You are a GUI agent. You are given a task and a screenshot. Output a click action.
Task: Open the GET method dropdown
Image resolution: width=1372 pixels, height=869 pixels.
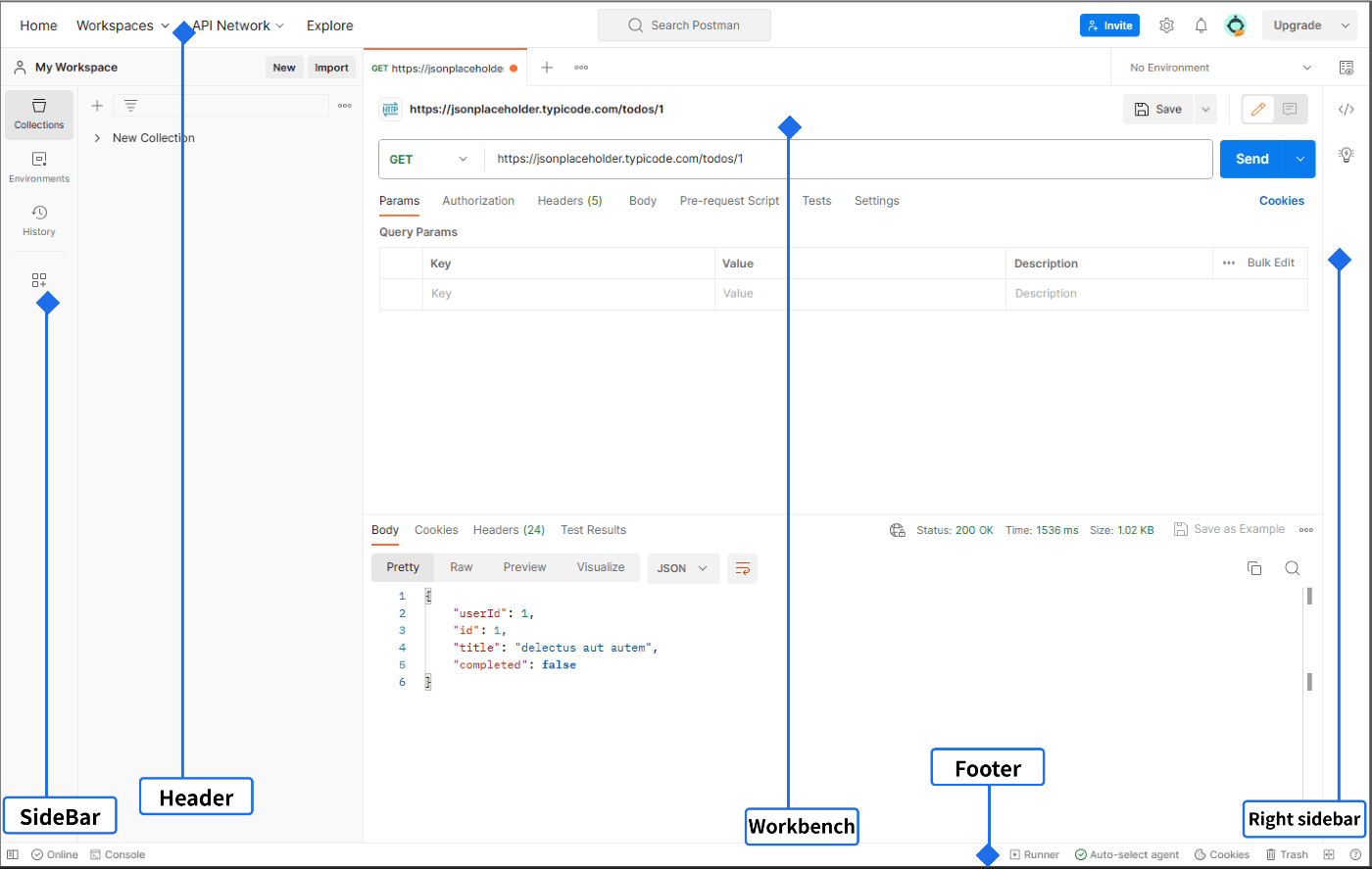[429, 159]
